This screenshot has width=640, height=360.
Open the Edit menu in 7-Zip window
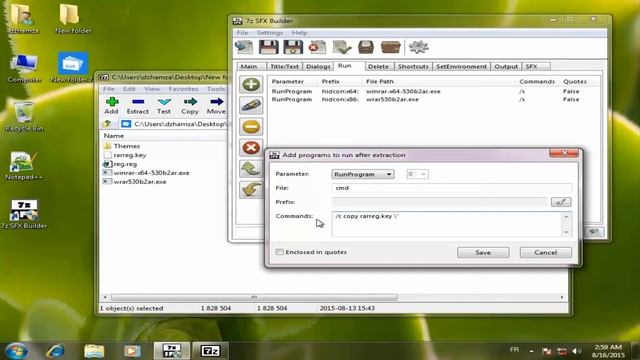(129, 89)
